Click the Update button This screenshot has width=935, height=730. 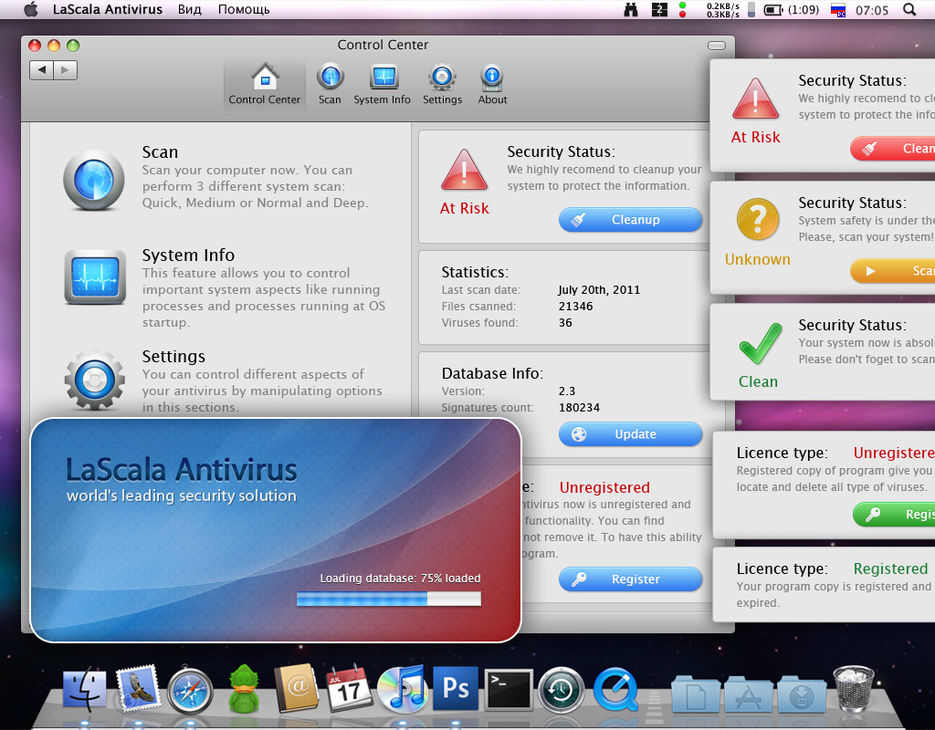click(630, 434)
